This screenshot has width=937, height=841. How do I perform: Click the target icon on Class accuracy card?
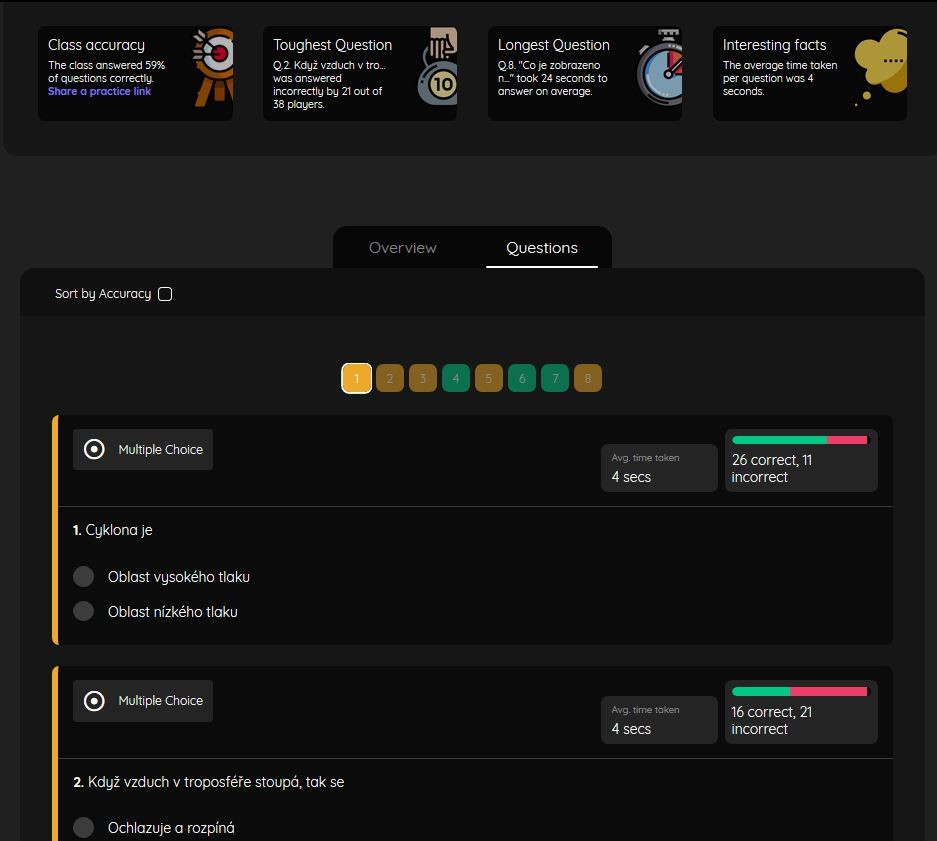[x=212, y=68]
